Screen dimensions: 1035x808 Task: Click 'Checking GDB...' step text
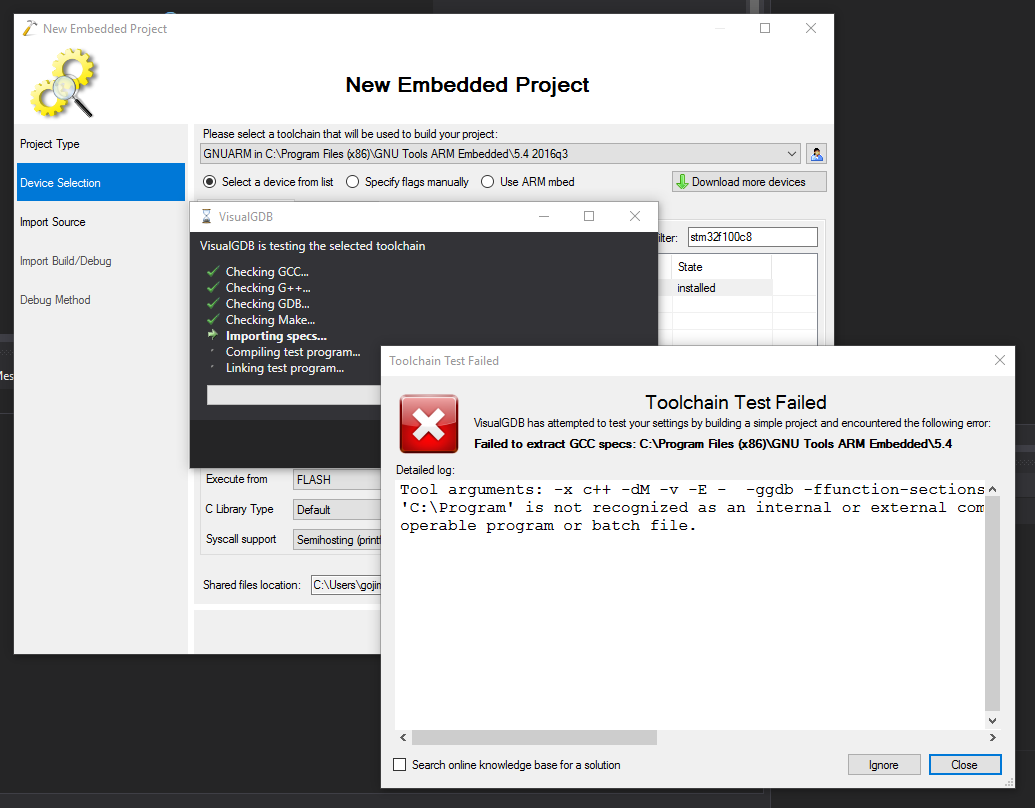point(267,304)
